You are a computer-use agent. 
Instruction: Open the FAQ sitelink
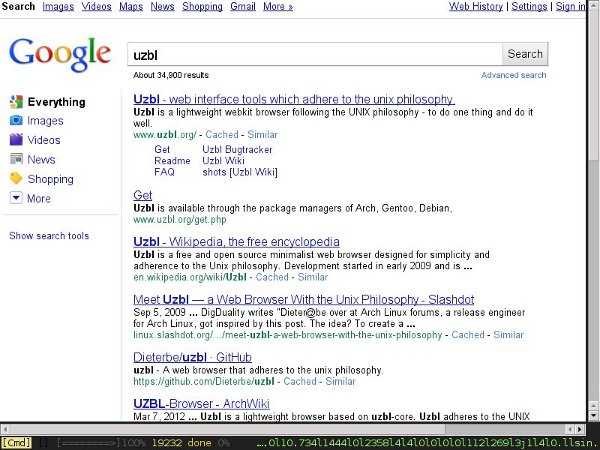pyautogui.click(x=165, y=172)
